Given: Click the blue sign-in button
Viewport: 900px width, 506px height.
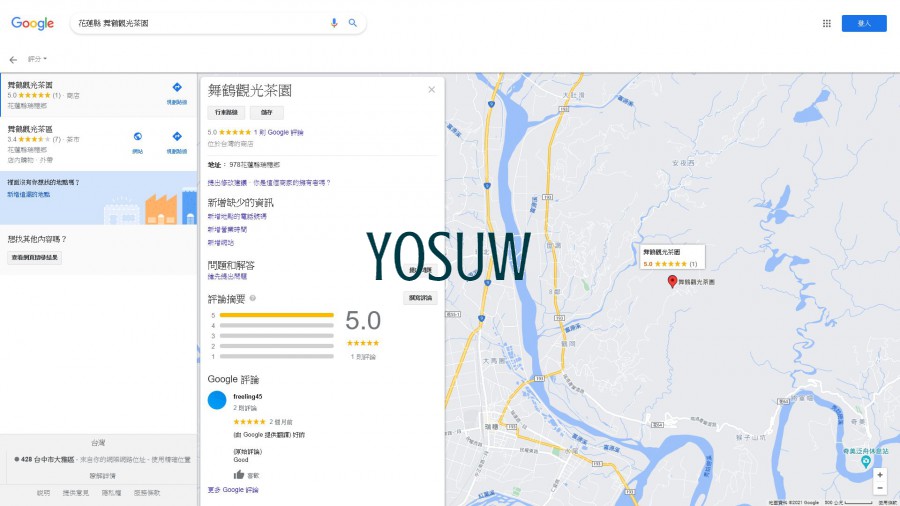Looking at the screenshot, I should [x=863, y=23].
